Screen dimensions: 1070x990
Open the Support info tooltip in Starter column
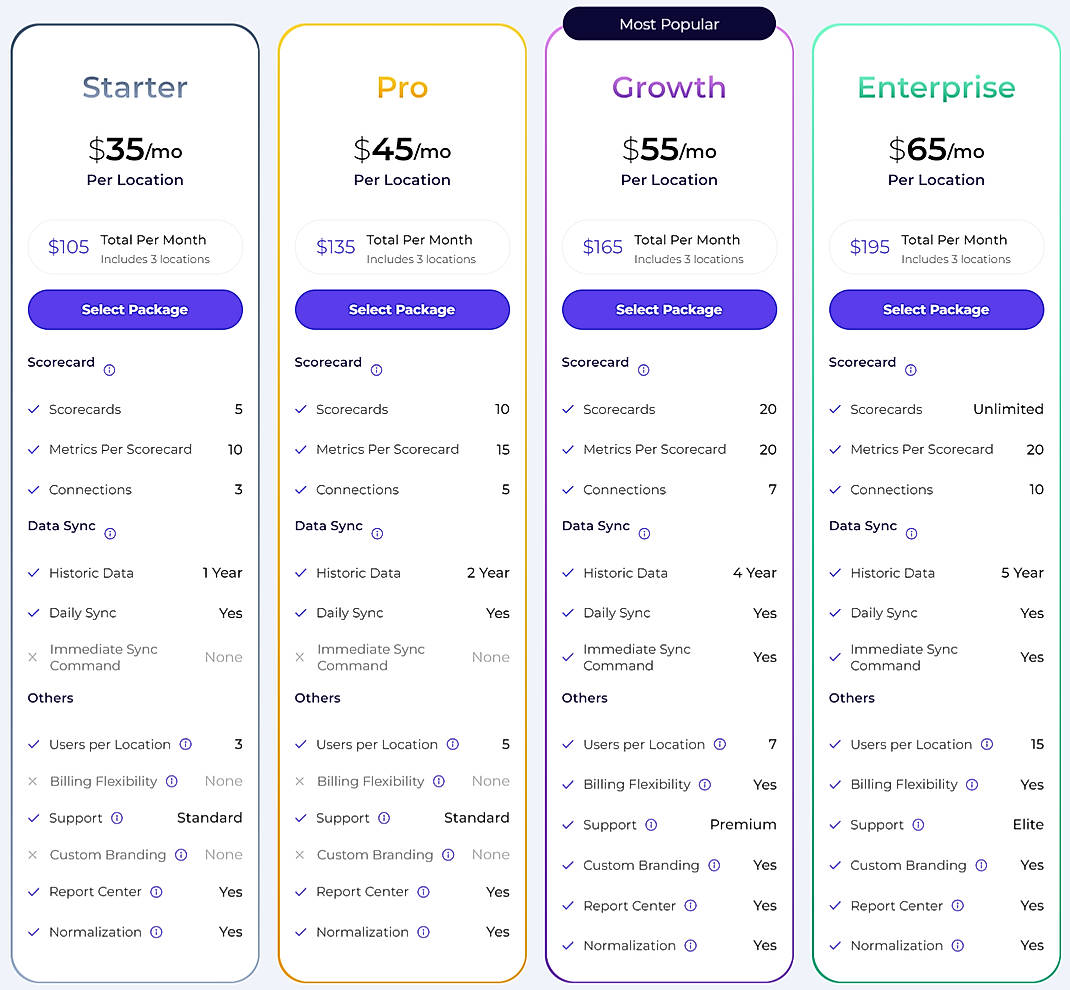[115, 818]
